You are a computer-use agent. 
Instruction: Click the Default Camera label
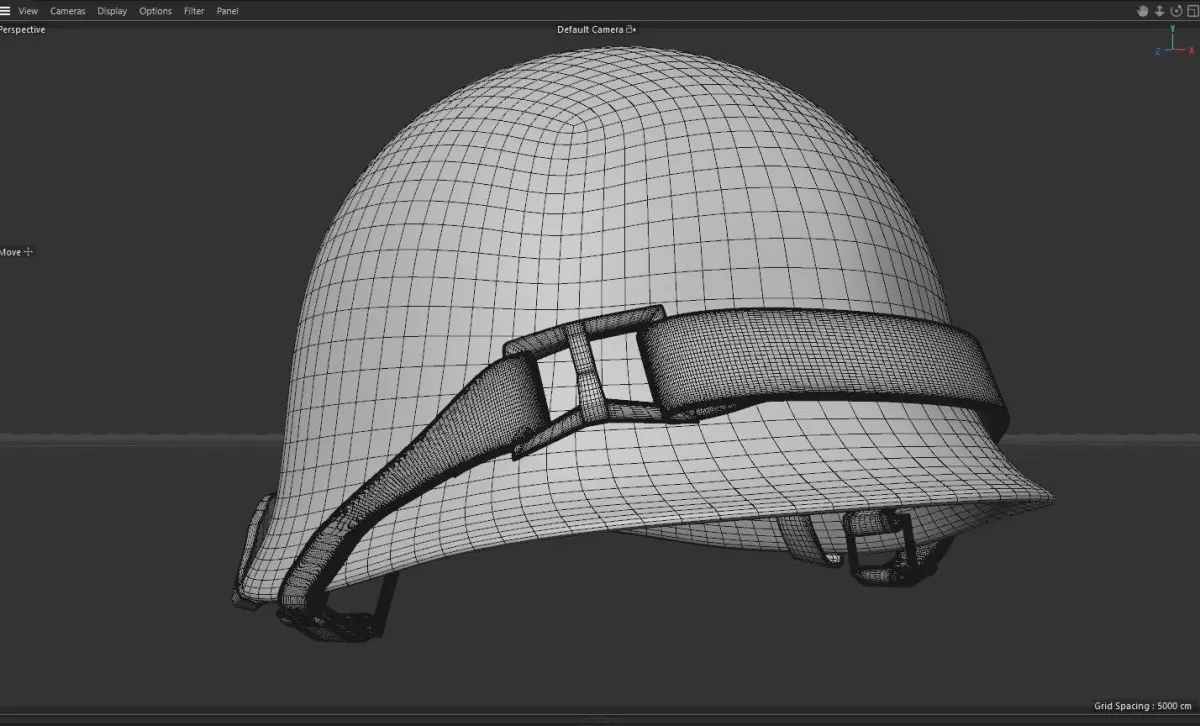(590, 30)
